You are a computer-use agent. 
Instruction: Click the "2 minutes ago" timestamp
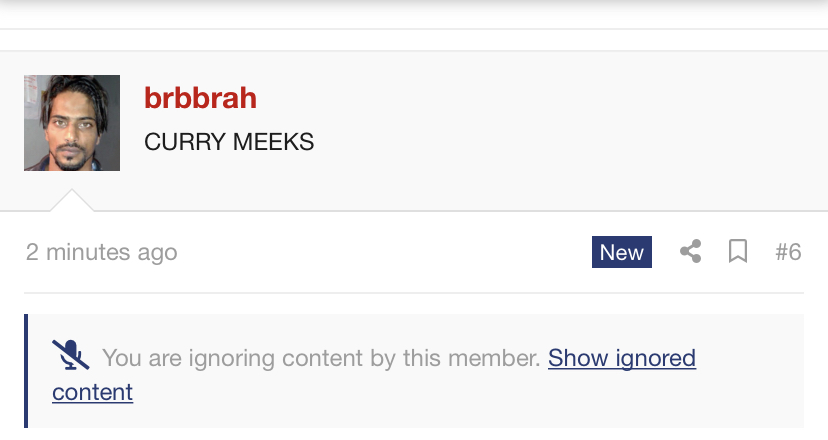coord(101,252)
